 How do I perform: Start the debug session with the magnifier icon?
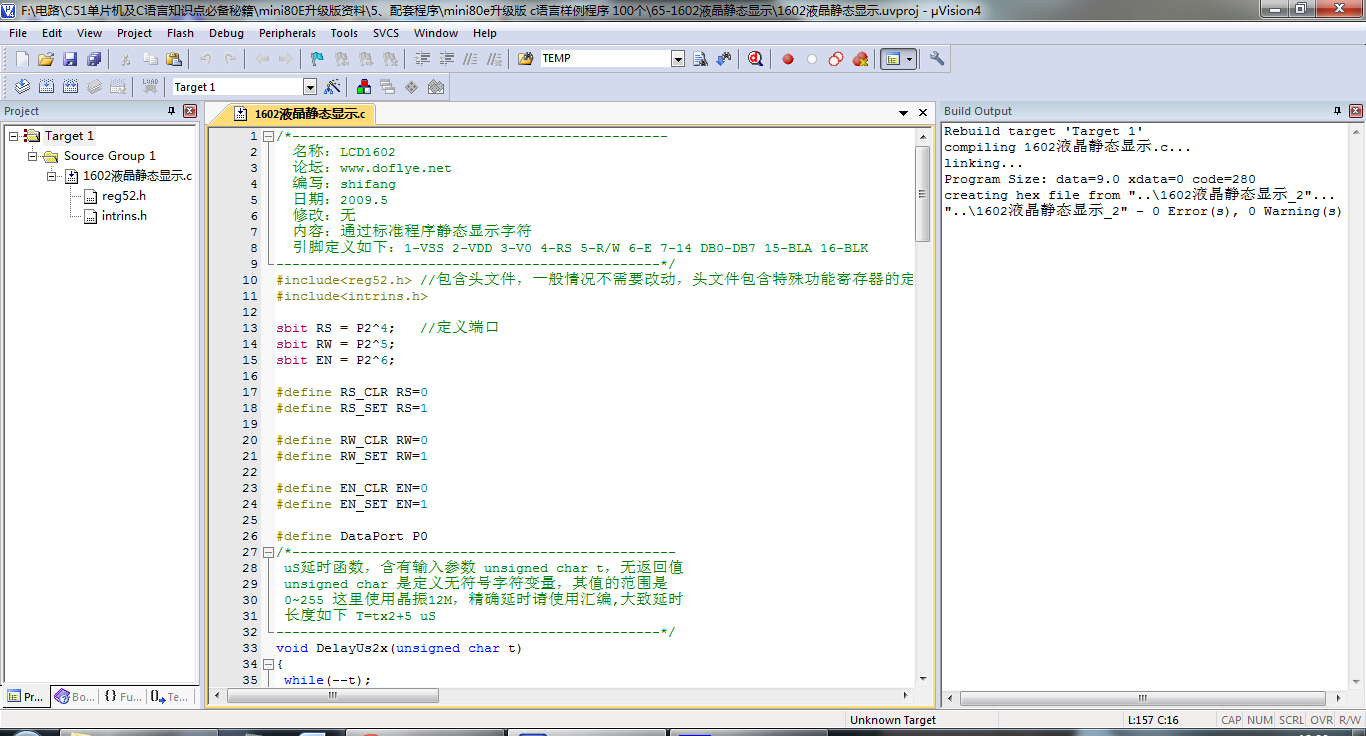755,59
